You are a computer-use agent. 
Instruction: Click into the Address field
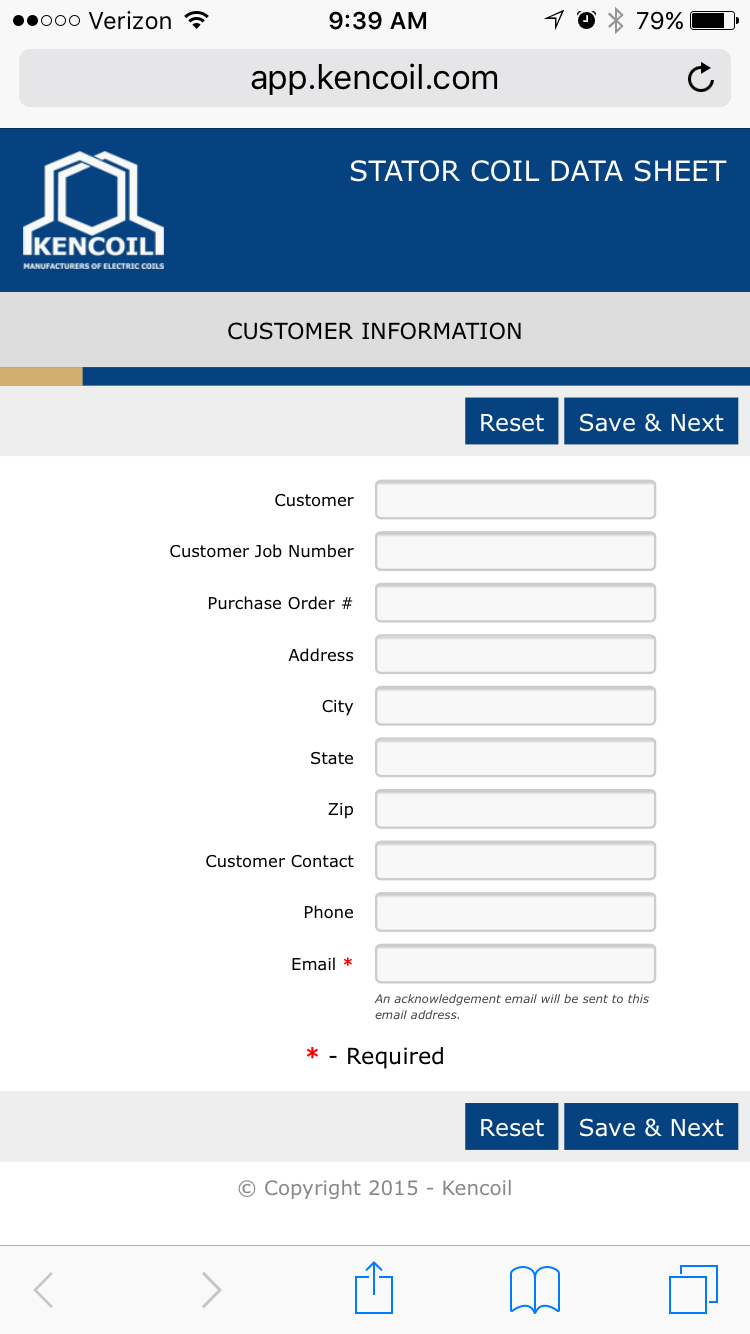[x=515, y=655]
